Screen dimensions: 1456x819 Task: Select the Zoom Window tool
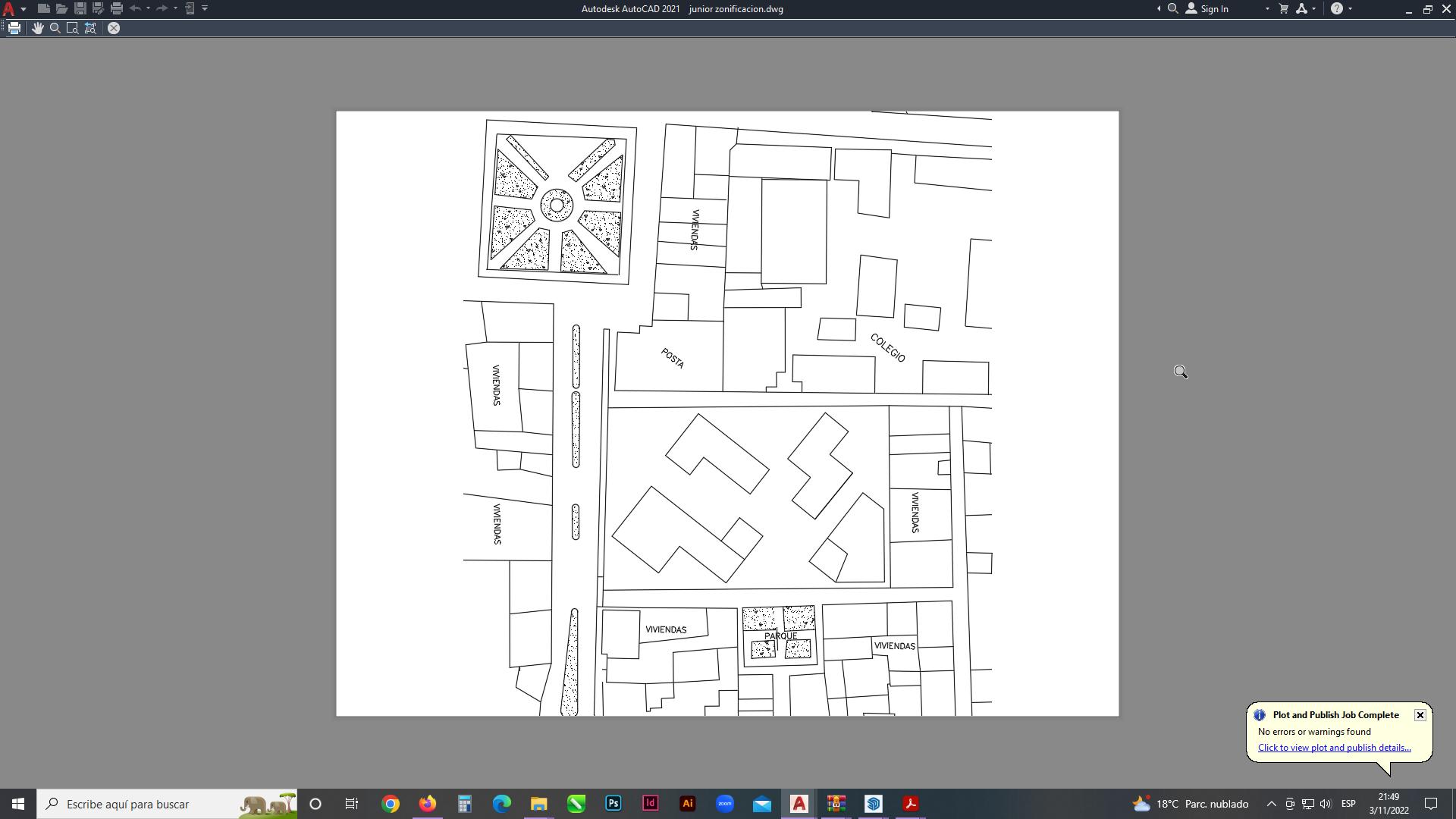[73, 28]
